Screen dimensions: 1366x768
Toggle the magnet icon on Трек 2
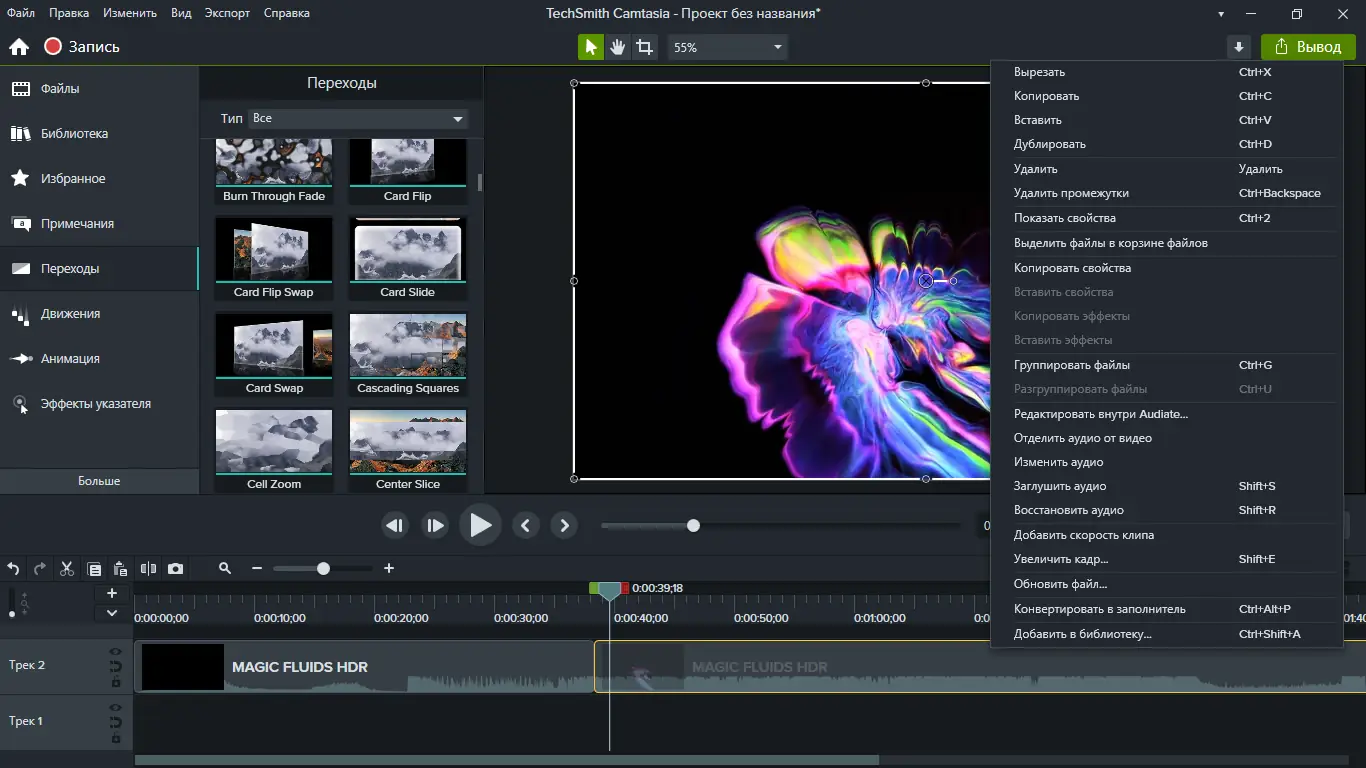coord(116,666)
